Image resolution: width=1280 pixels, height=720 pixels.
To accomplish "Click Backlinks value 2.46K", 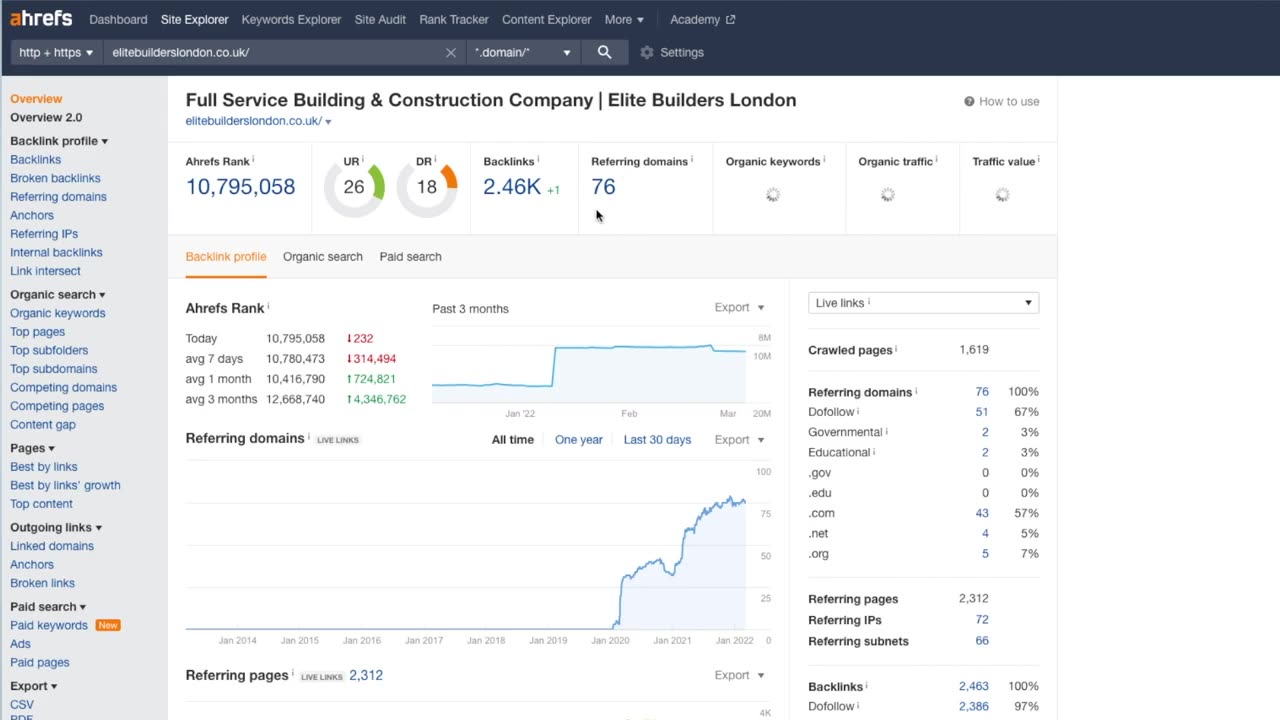I will tap(512, 187).
